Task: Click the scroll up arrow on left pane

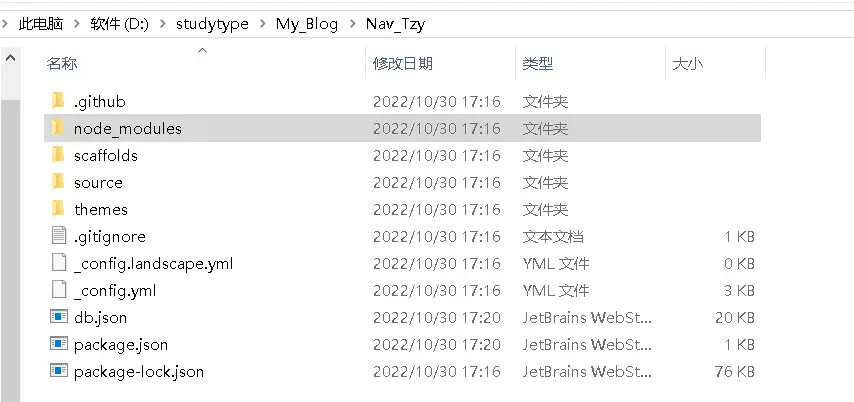Action: pyautogui.click(x=11, y=59)
